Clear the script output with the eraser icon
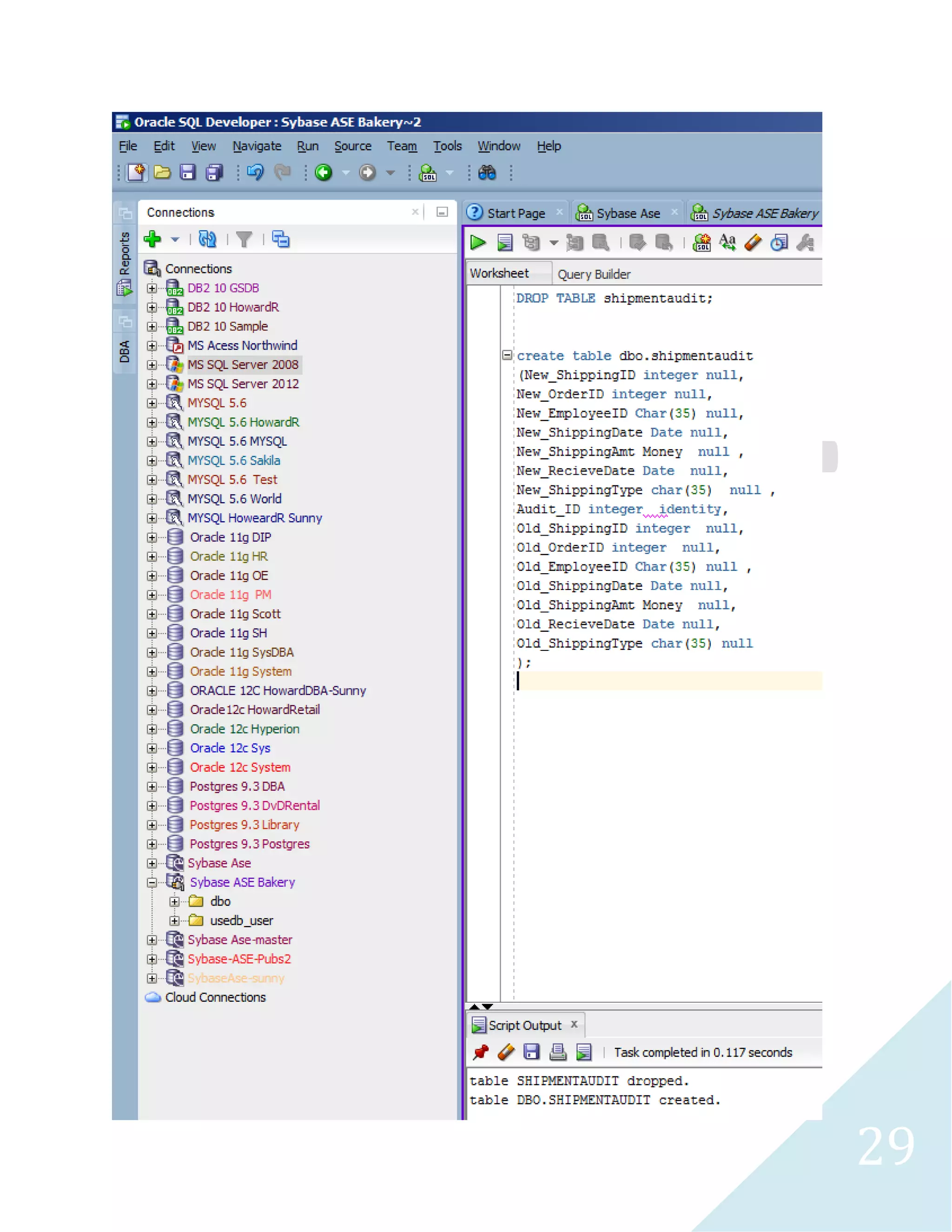 pyautogui.click(x=506, y=1052)
